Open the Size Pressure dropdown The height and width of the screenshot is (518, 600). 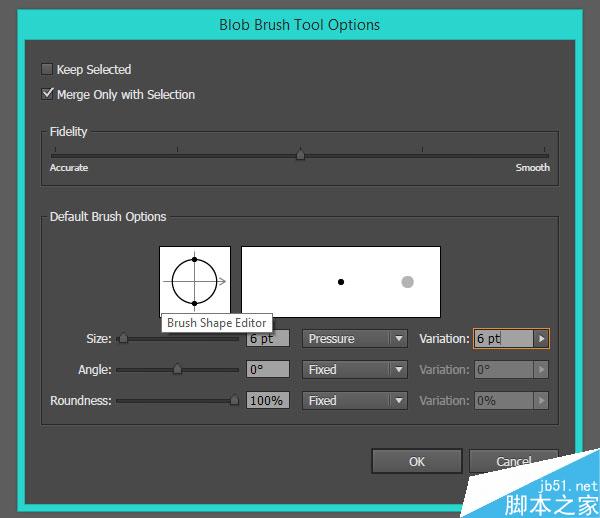click(x=355, y=339)
